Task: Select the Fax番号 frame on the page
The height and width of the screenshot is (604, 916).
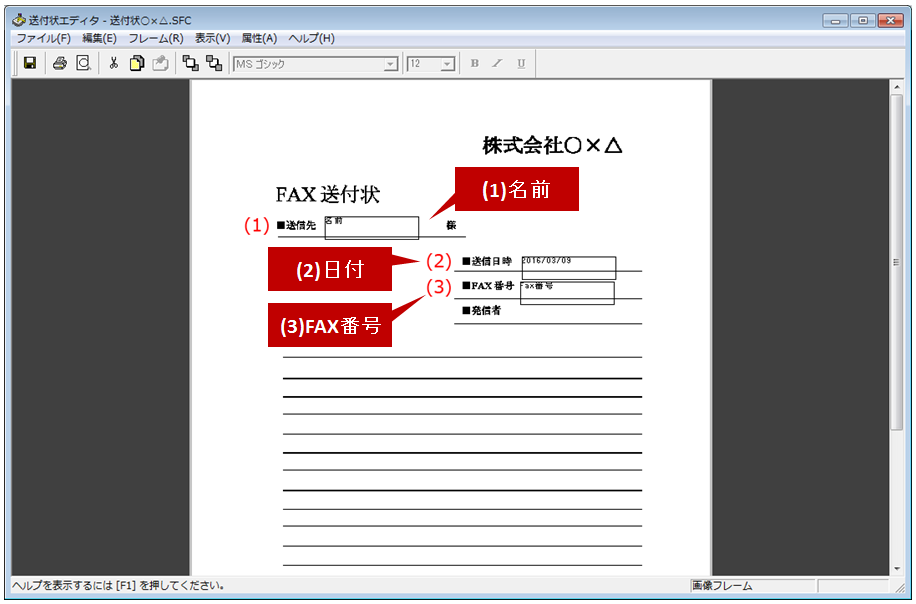Action: coord(567,293)
